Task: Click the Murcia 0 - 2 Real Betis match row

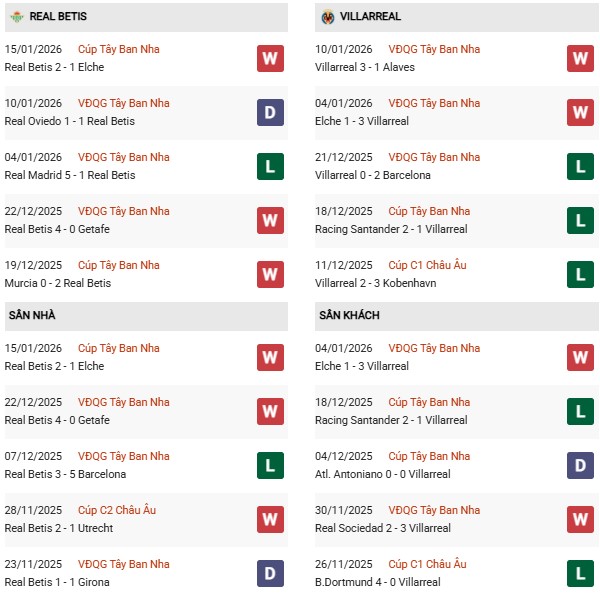Action: click(x=57, y=283)
